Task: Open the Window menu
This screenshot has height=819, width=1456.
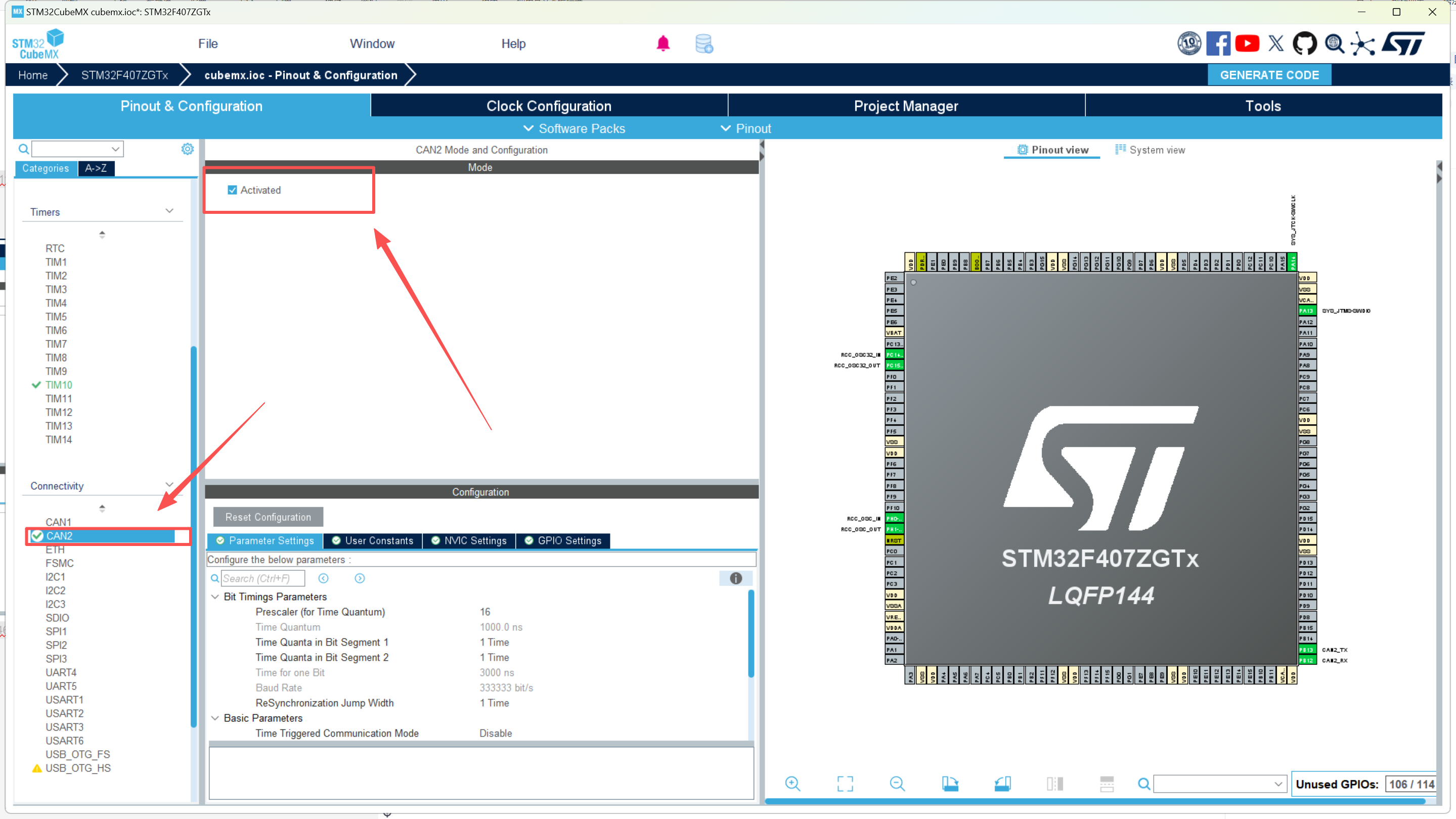Action: [x=372, y=43]
